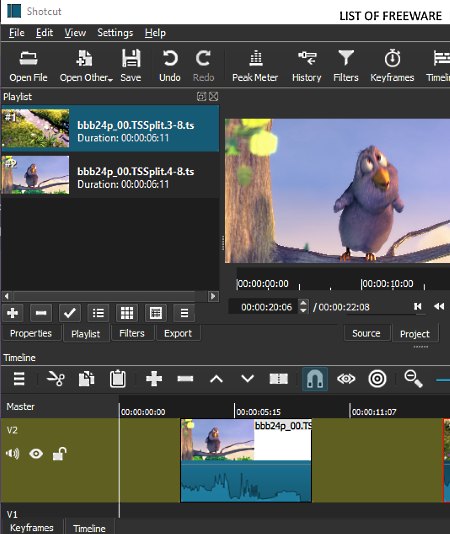Open the timeline hamburger menu

click(x=19, y=379)
